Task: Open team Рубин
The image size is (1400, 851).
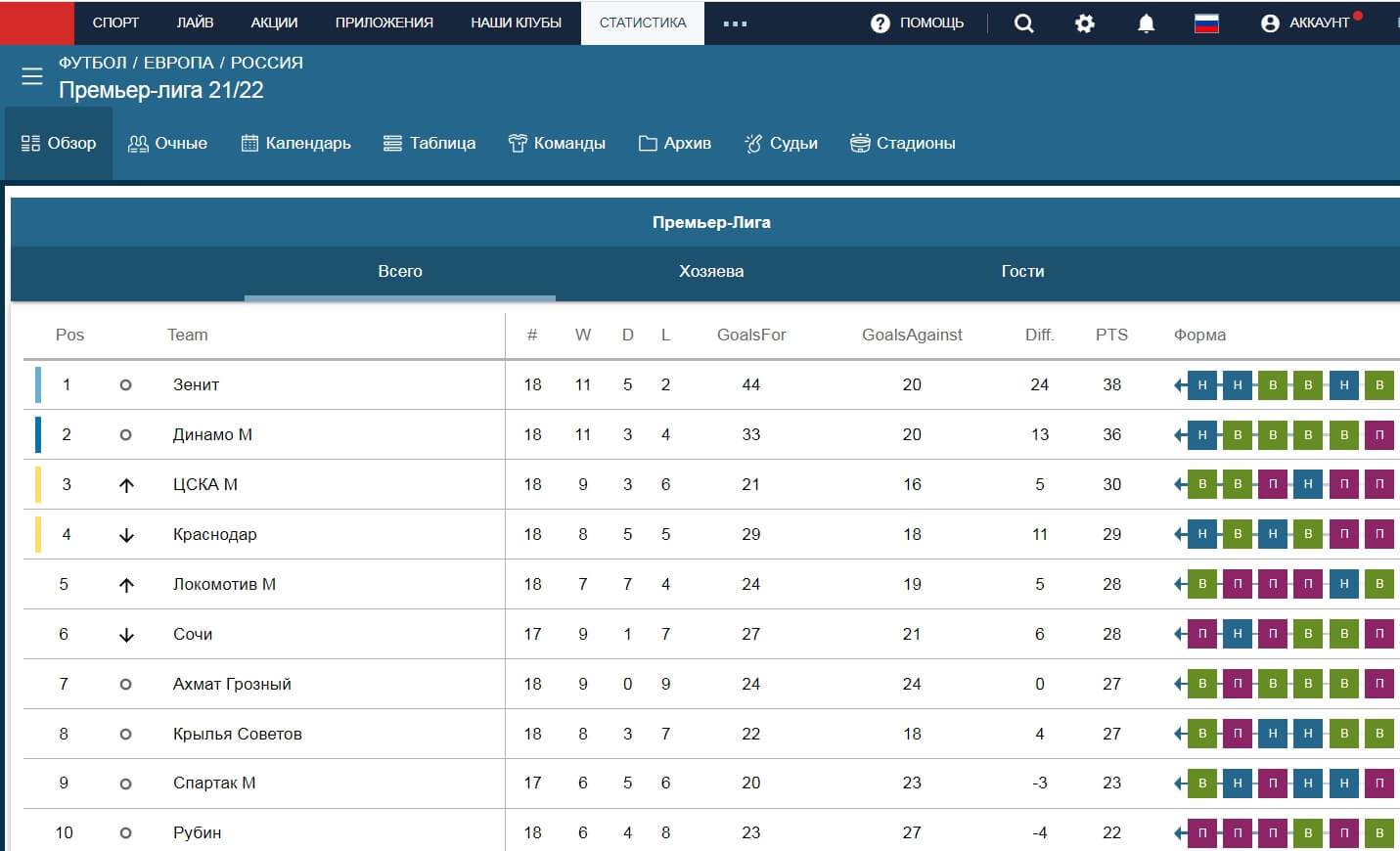Action: click(x=197, y=833)
